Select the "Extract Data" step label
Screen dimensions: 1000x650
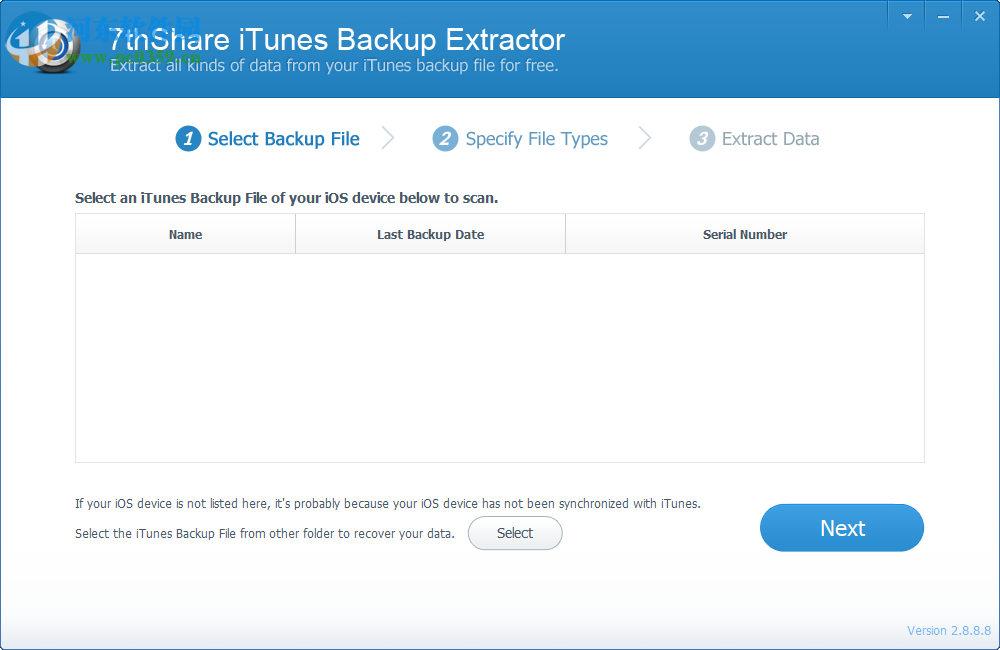[x=770, y=138]
